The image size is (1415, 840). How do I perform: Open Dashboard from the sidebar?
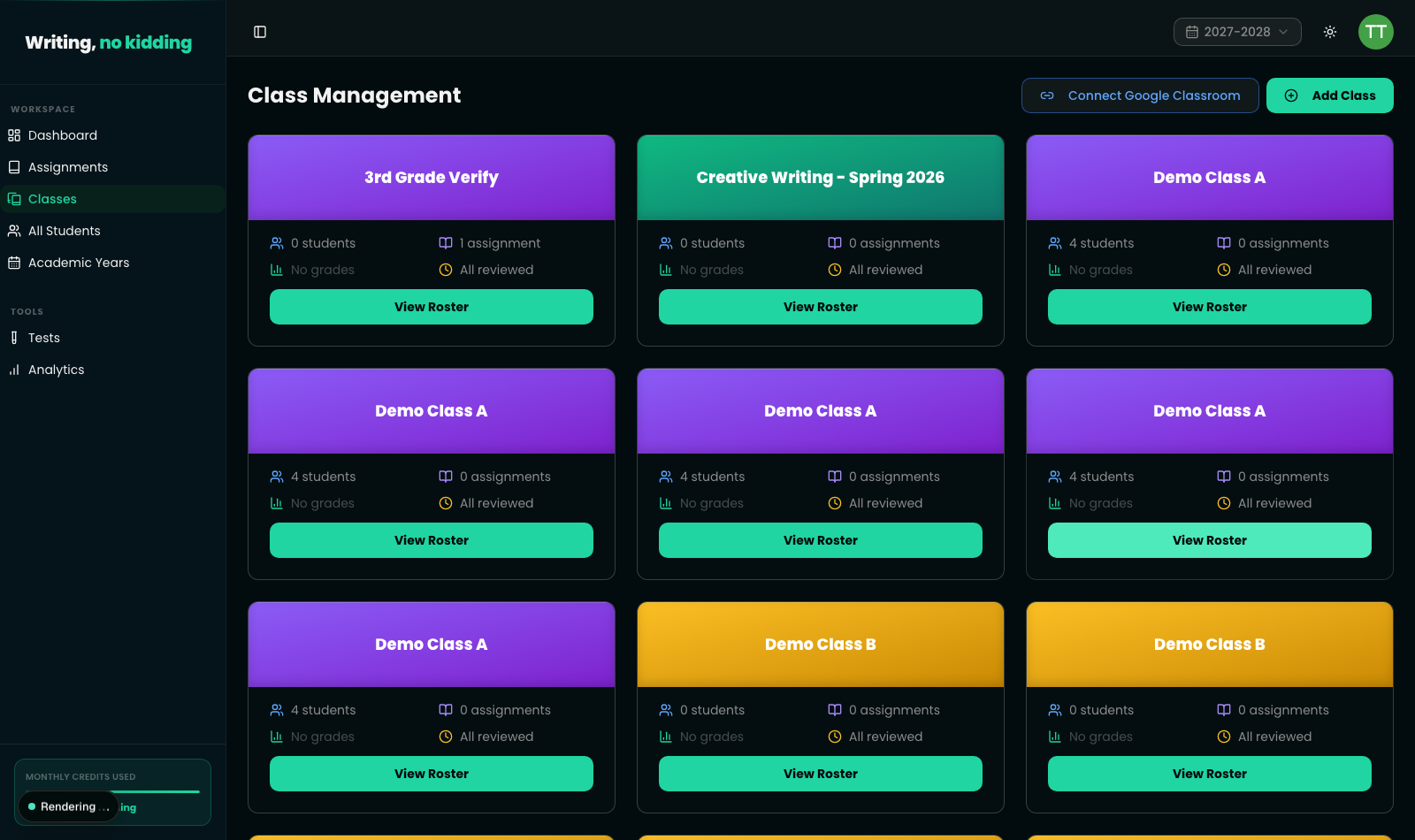[x=113, y=135]
